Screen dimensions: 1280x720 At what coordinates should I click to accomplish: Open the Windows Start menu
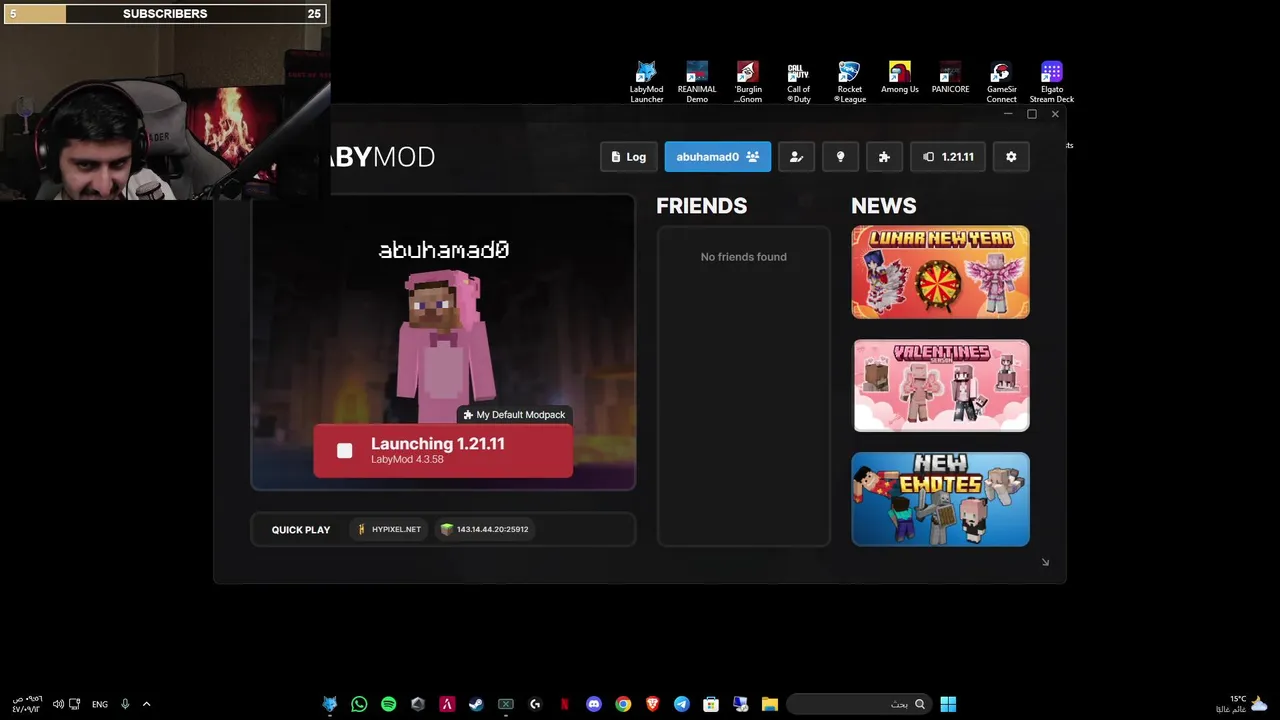[948, 704]
